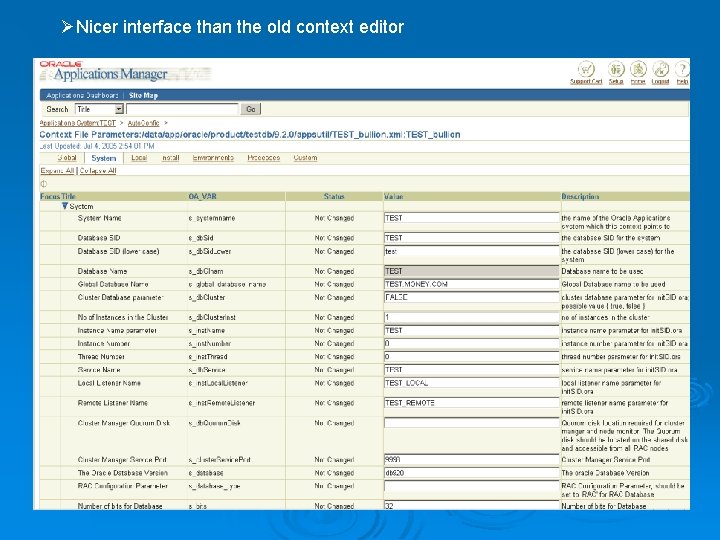Open the Help icon
Screen dimensions: 720x540
tap(682, 69)
